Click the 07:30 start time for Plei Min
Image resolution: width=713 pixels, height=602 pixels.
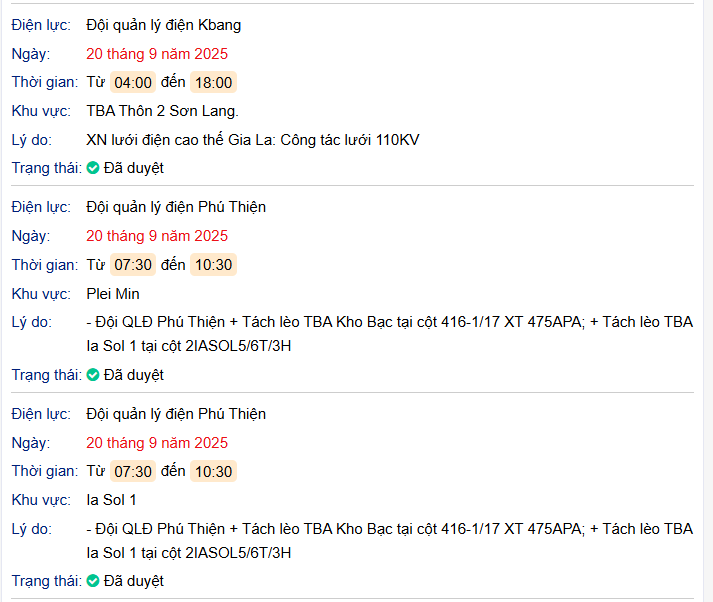pos(133,265)
